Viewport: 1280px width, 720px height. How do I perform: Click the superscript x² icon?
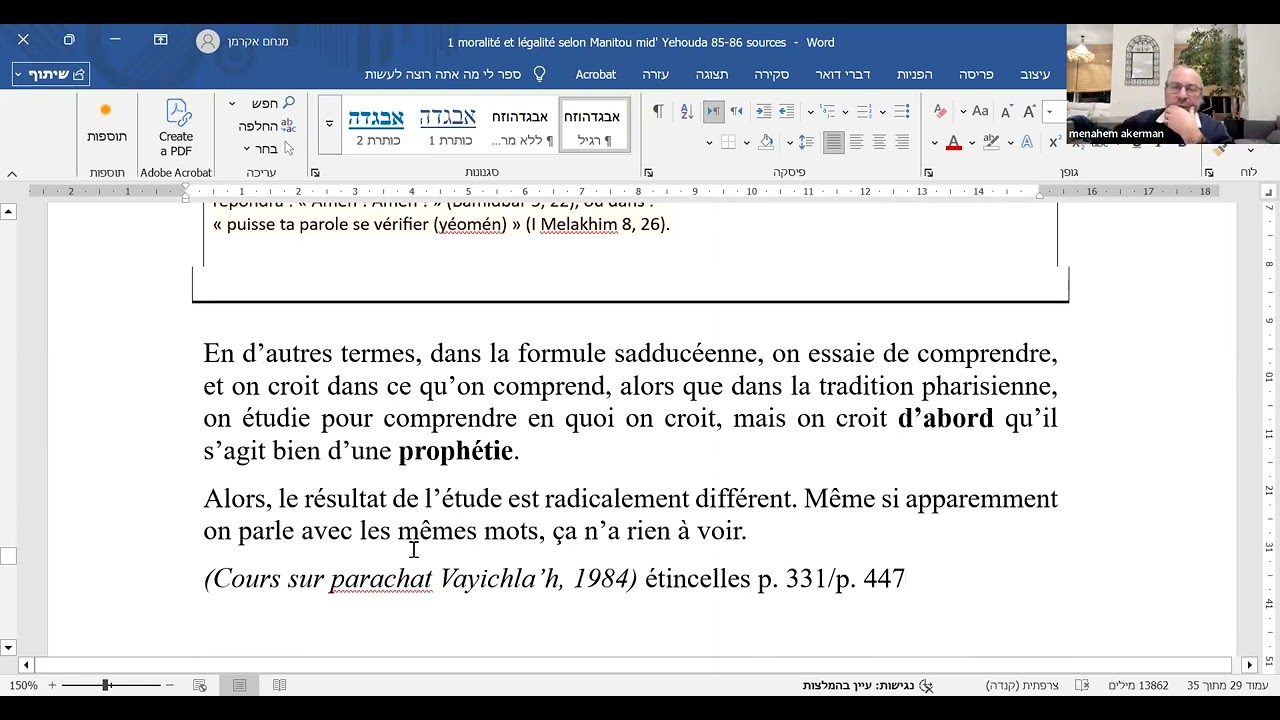(x=1055, y=142)
